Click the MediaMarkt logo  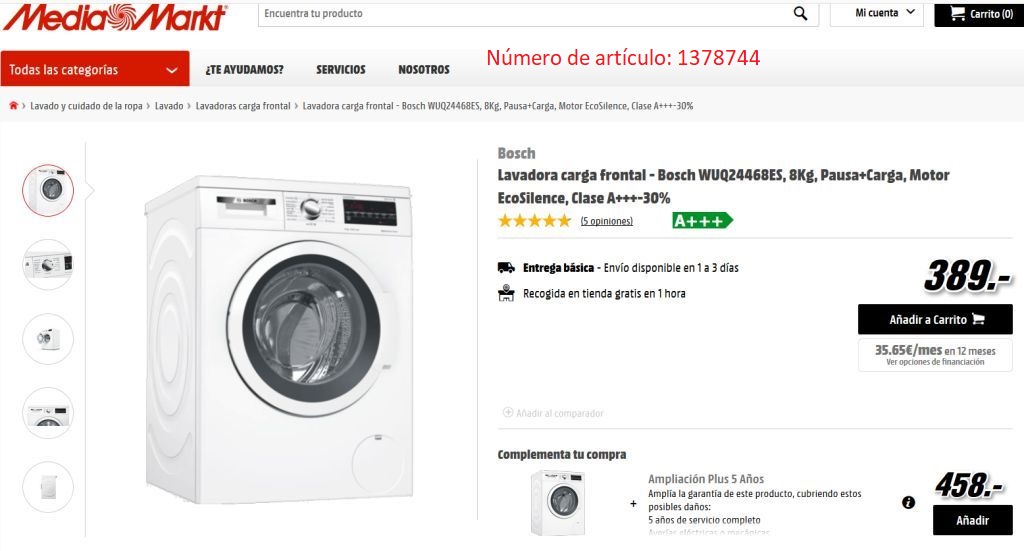(116, 17)
